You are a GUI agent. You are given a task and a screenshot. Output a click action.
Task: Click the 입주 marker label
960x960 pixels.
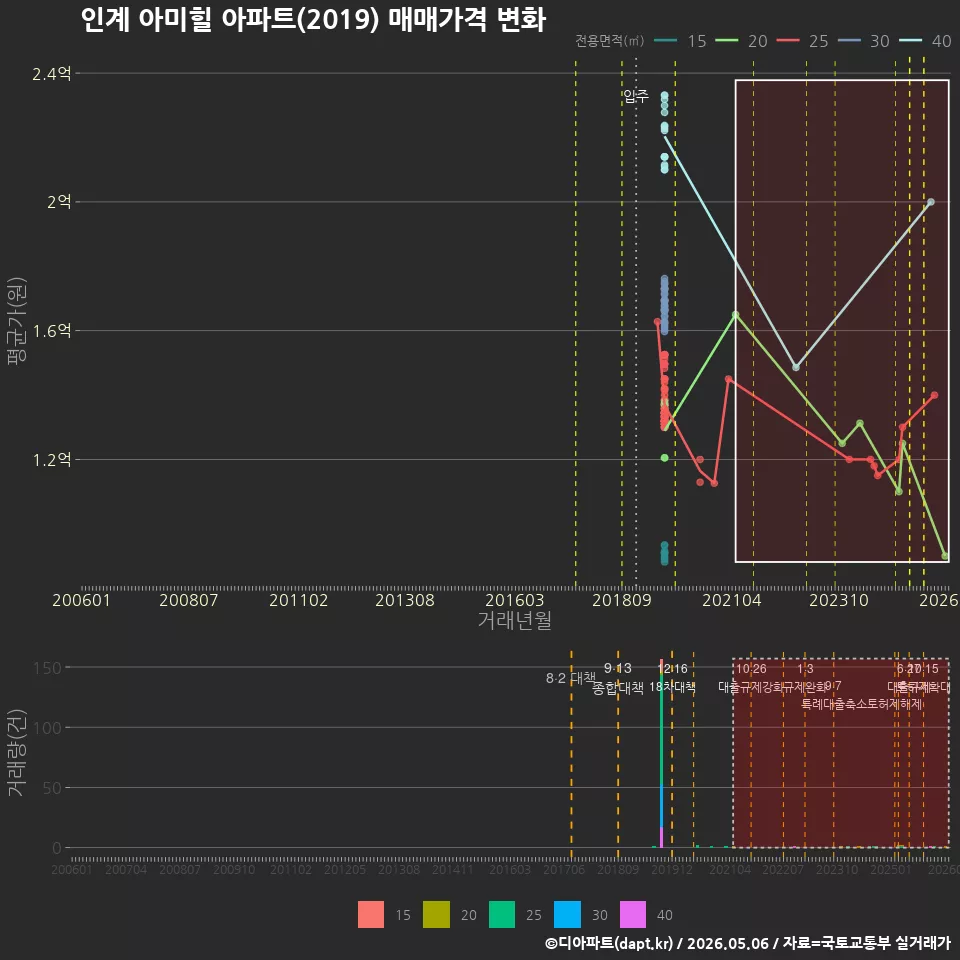pos(636,96)
